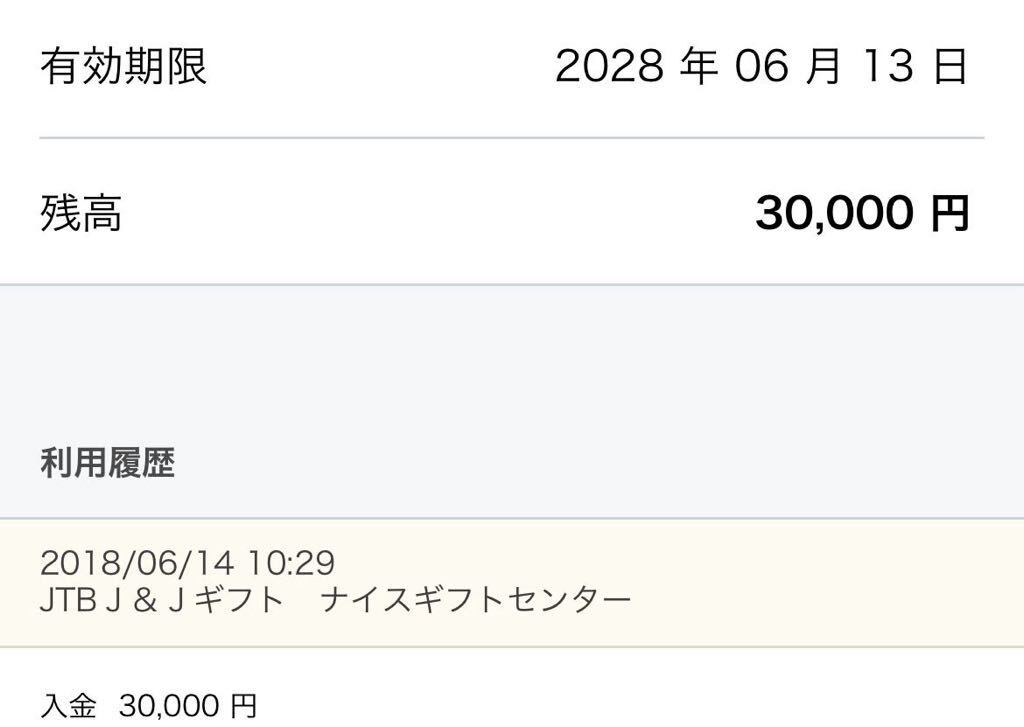Click blank space right of ナイスギフトセンター

click(x=820, y=601)
